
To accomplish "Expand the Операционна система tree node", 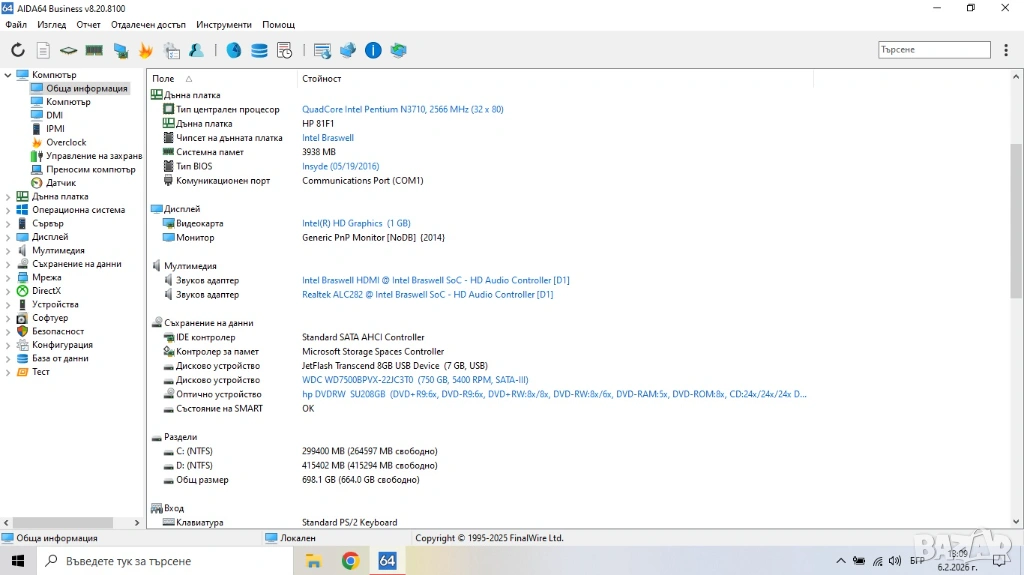I will pos(8,210).
